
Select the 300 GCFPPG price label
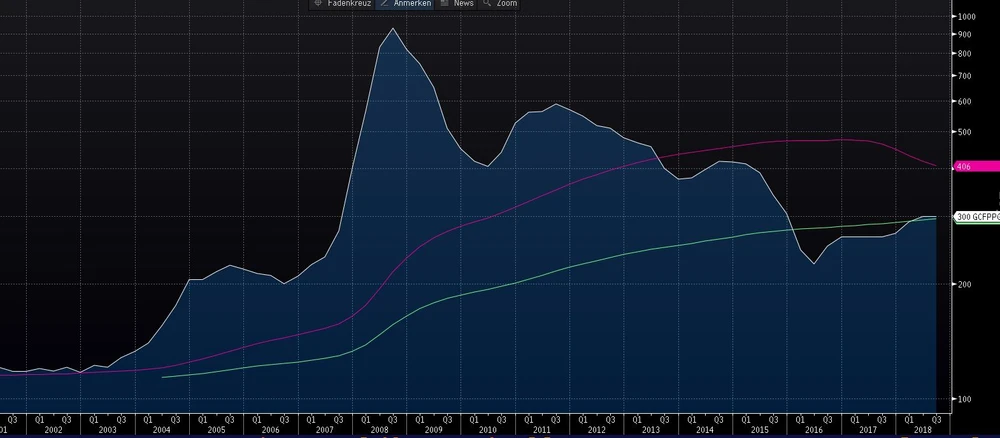pyautogui.click(x=977, y=217)
